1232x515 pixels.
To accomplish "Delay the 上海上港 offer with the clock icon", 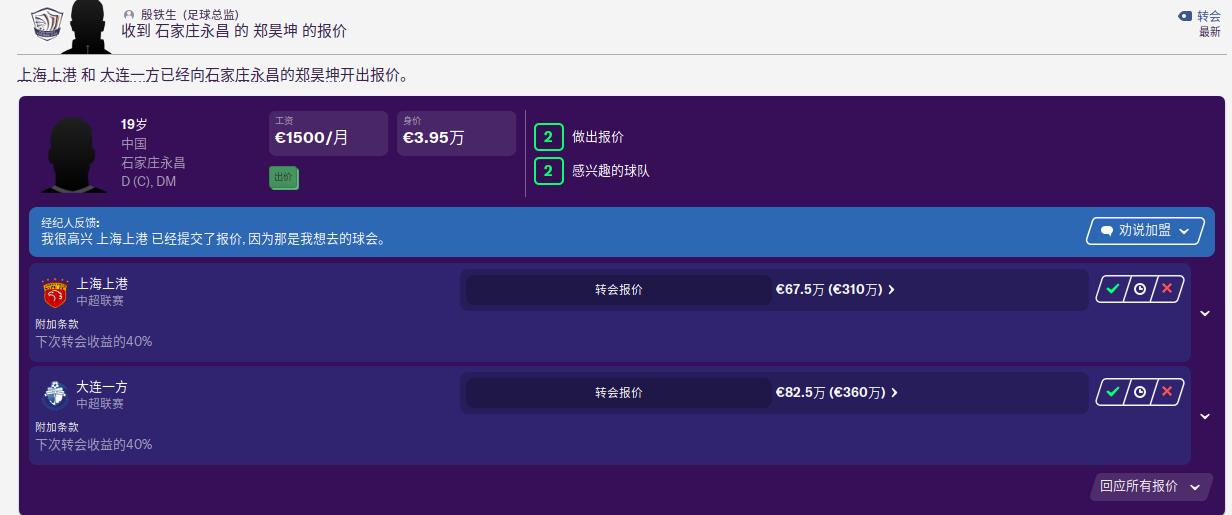I will coord(1140,290).
